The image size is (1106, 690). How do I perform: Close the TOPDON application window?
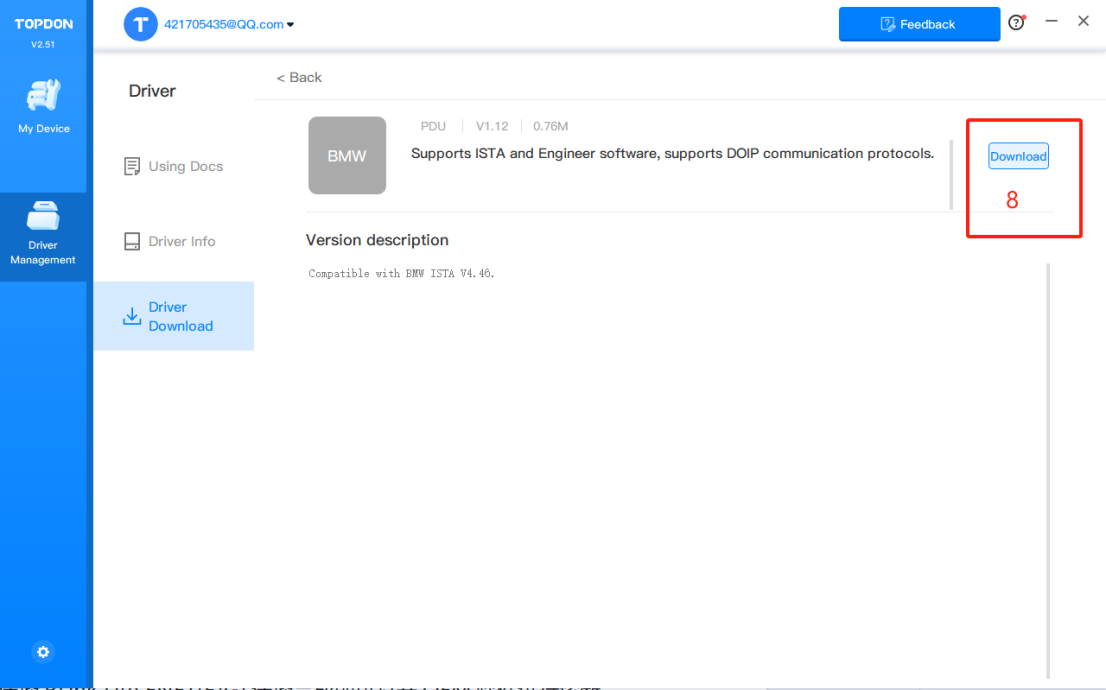tap(1083, 21)
